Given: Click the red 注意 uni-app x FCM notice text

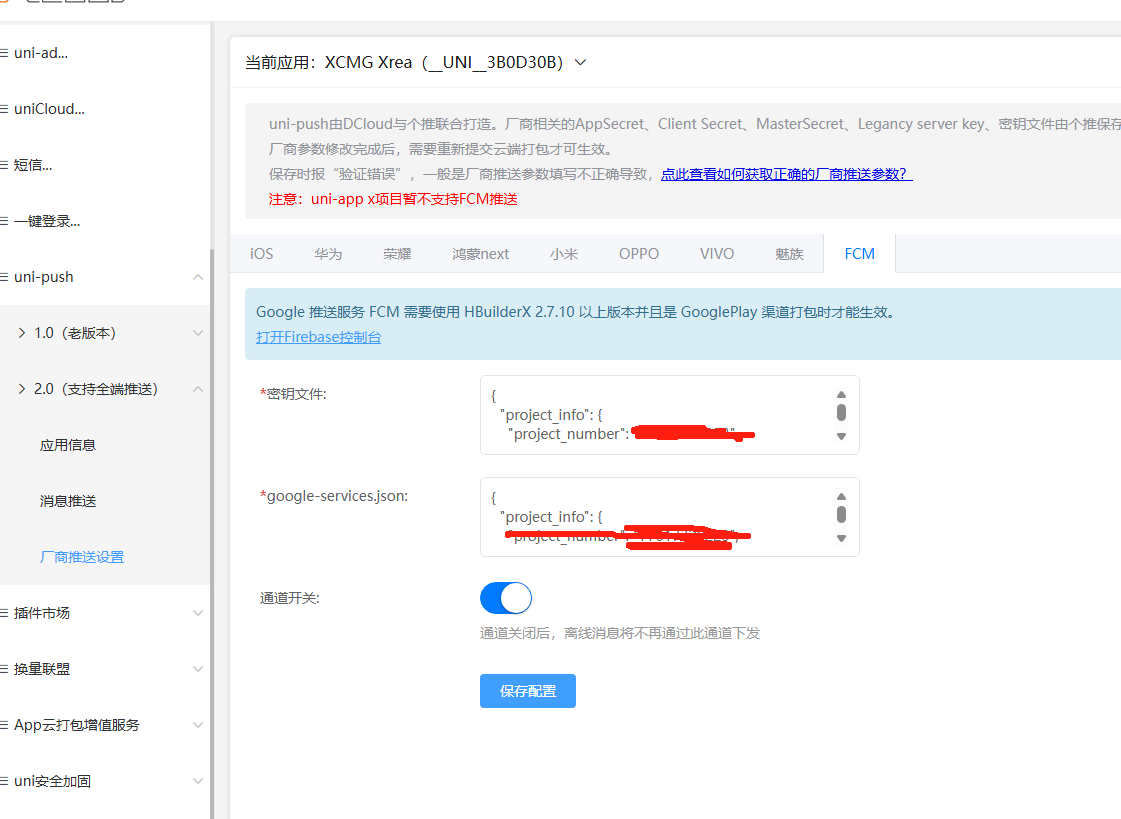Looking at the screenshot, I should [393, 199].
